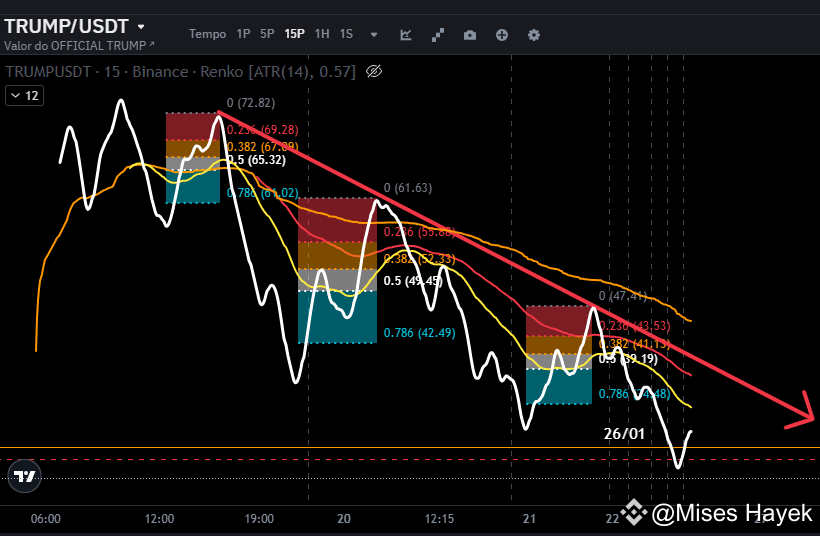Open the chart type icon
The width and height of the screenshot is (820, 536).
[x=406, y=35]
